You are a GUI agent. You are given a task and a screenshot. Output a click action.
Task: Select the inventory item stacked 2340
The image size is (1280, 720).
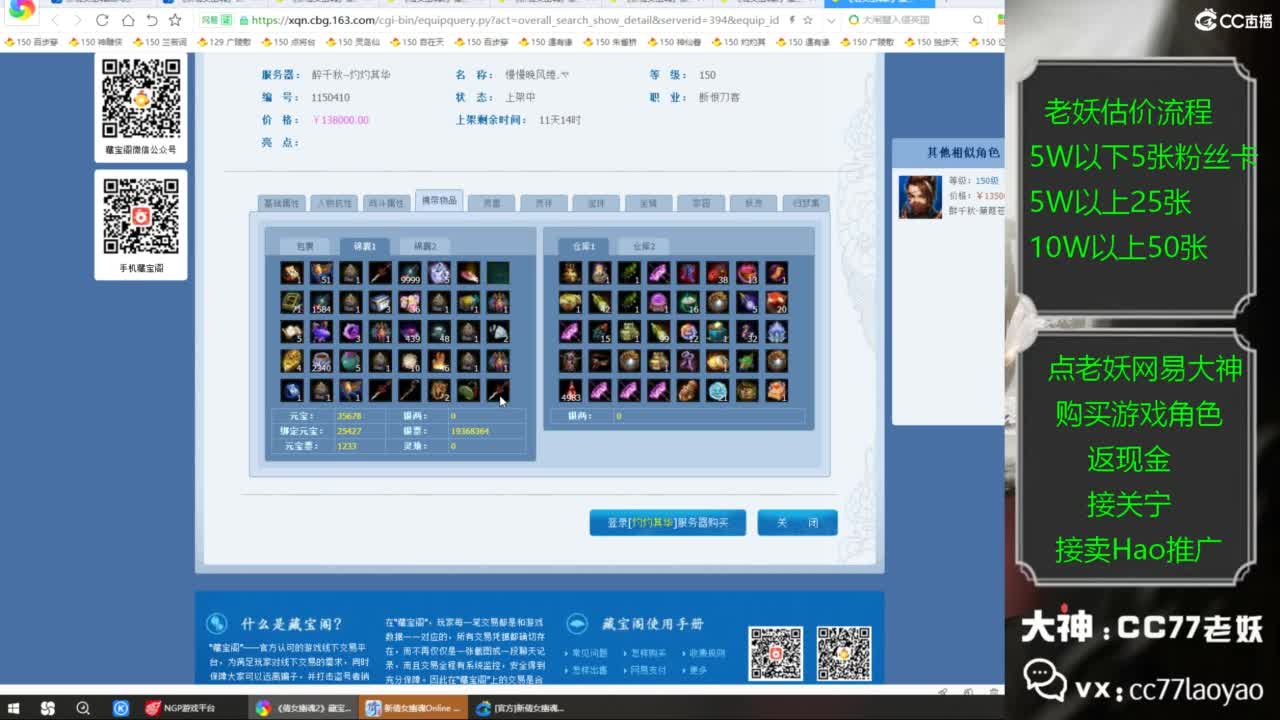click(x=321, y=361)
